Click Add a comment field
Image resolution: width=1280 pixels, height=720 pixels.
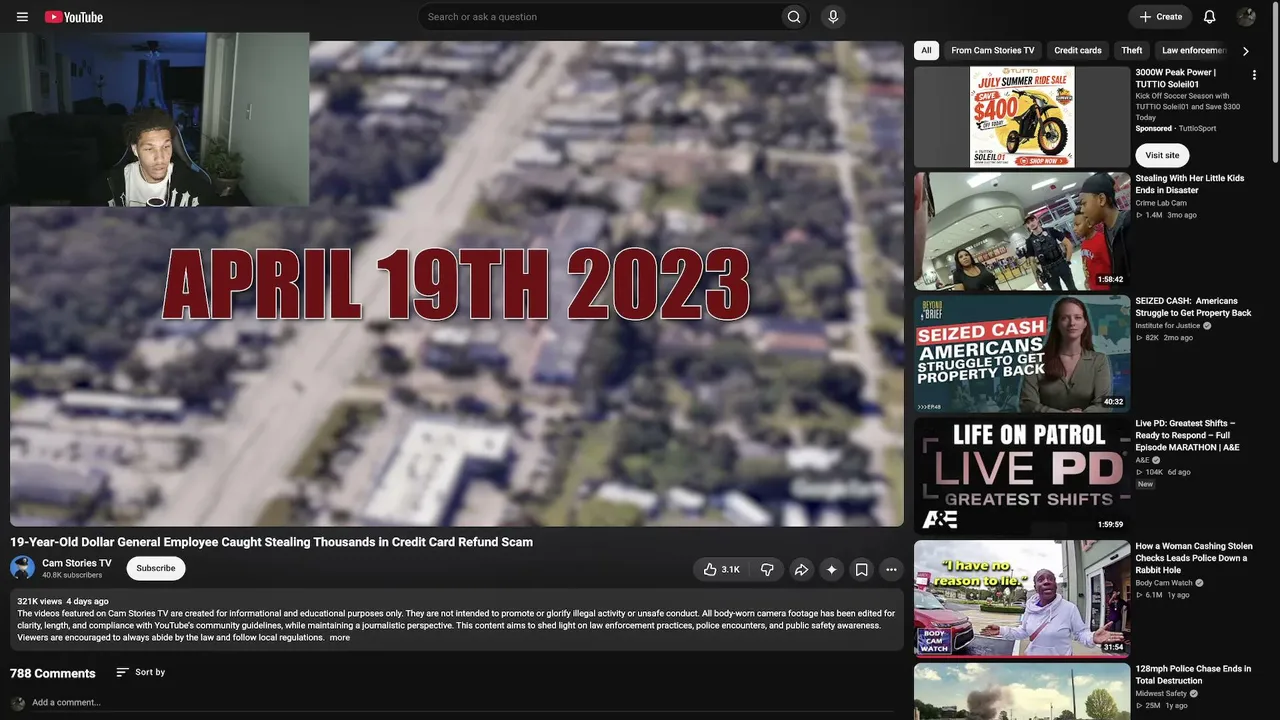(x=461, y=703)
